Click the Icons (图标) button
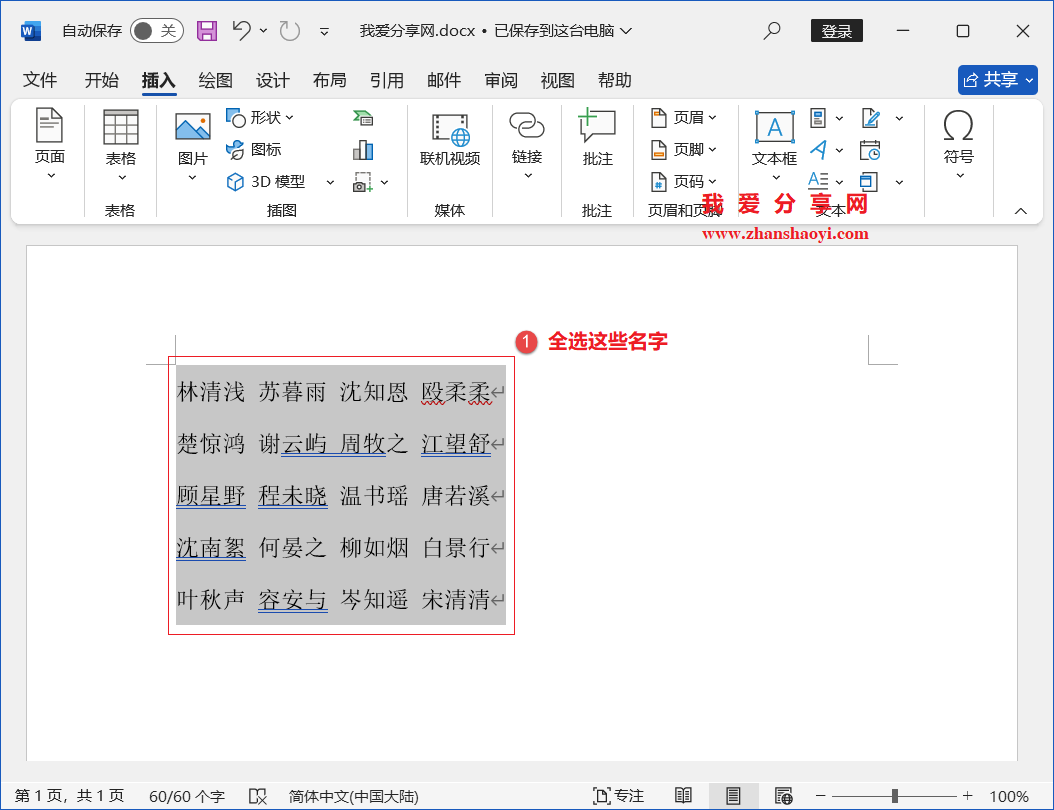Image resolution: width=1054 pixels, height=810 pixels. 253,149
